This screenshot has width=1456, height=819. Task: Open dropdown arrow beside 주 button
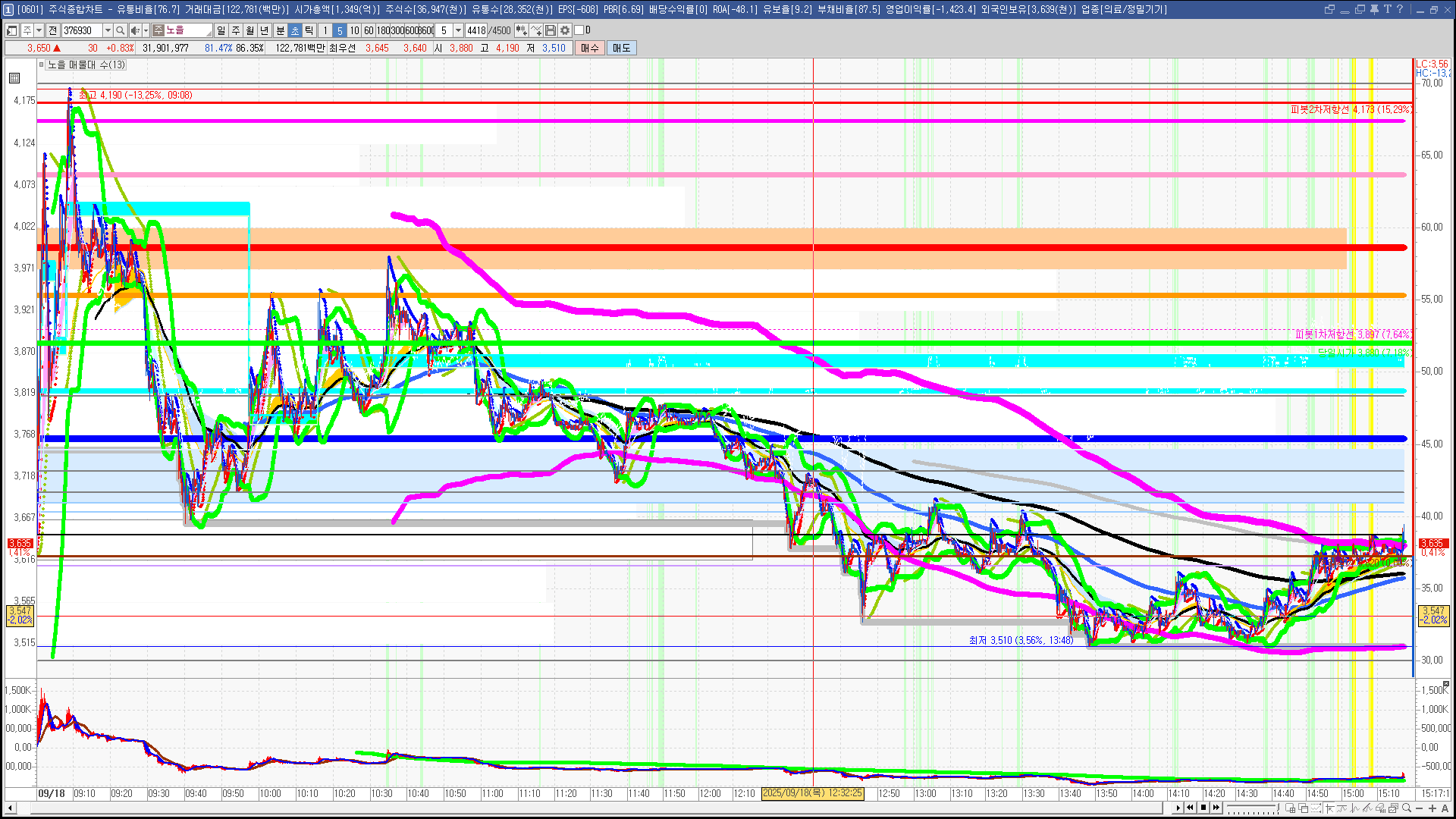pos(39,30)
